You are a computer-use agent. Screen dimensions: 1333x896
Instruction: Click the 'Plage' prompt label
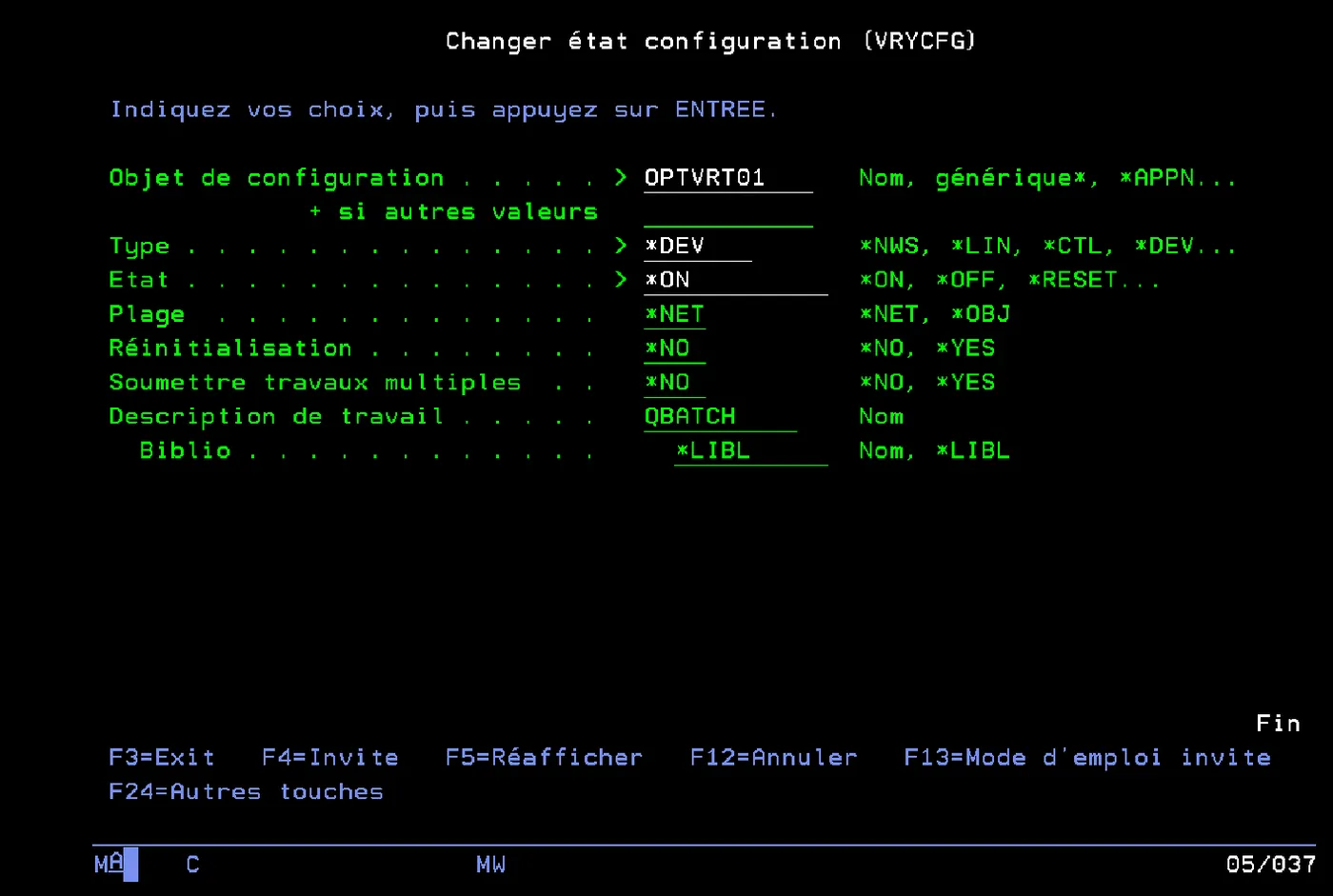click(147, 315)
